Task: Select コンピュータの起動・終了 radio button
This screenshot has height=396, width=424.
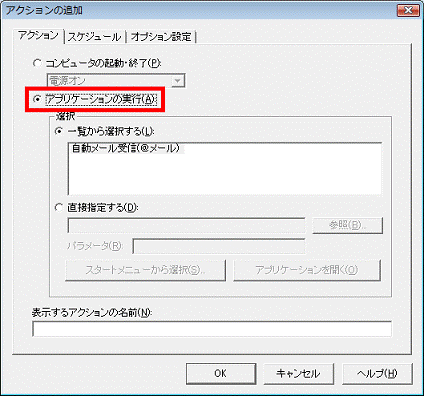Action: point(36,63)
